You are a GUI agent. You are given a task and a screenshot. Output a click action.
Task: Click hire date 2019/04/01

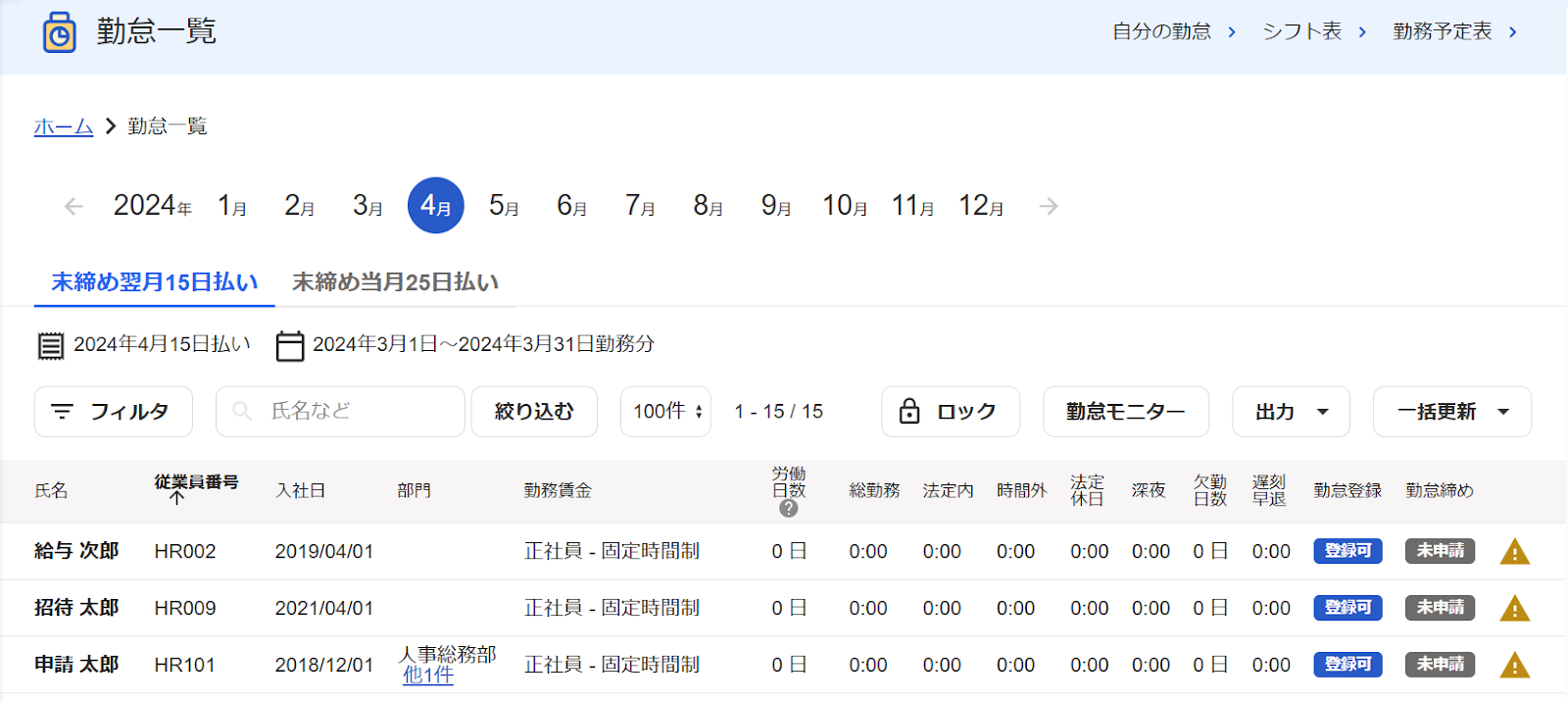tap(324, 552)
